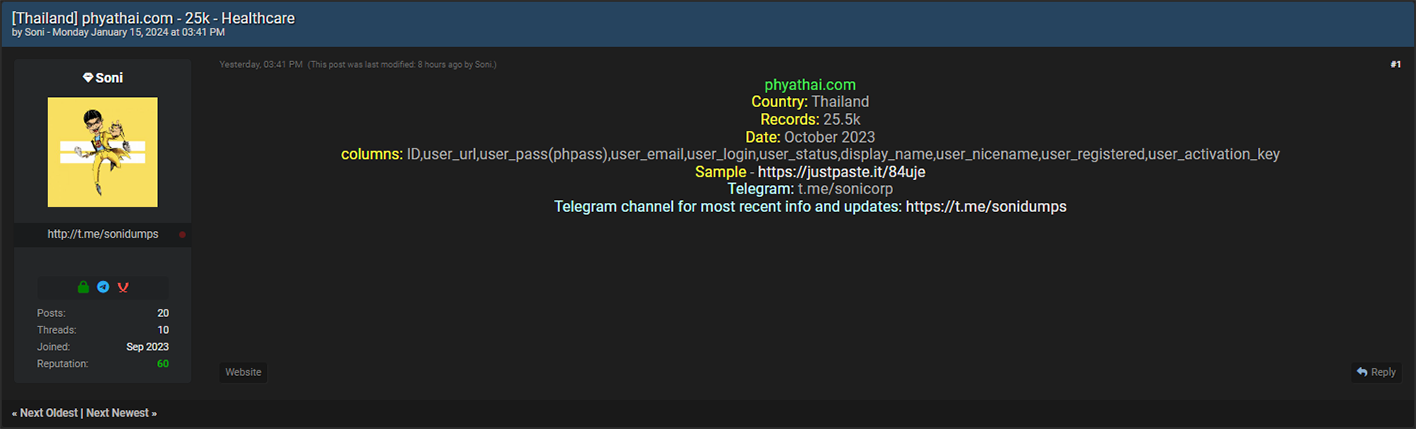Image resolution: width=1416 pixels, height=429 pixels.
Task: Click the diamond icon beside Soni username
Action: point(88,77)
